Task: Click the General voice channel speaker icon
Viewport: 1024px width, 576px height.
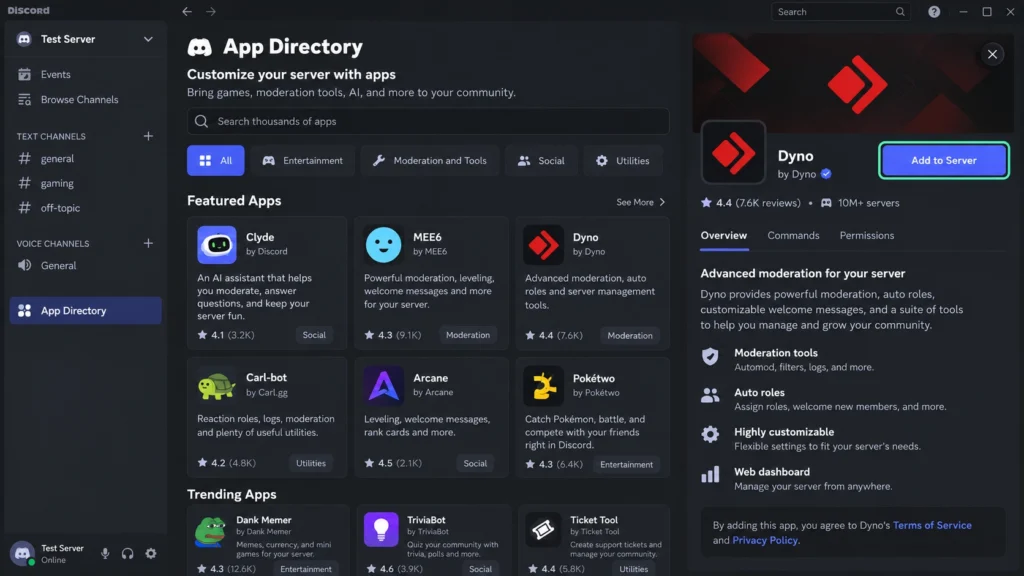Action: [x=24, y=265]
